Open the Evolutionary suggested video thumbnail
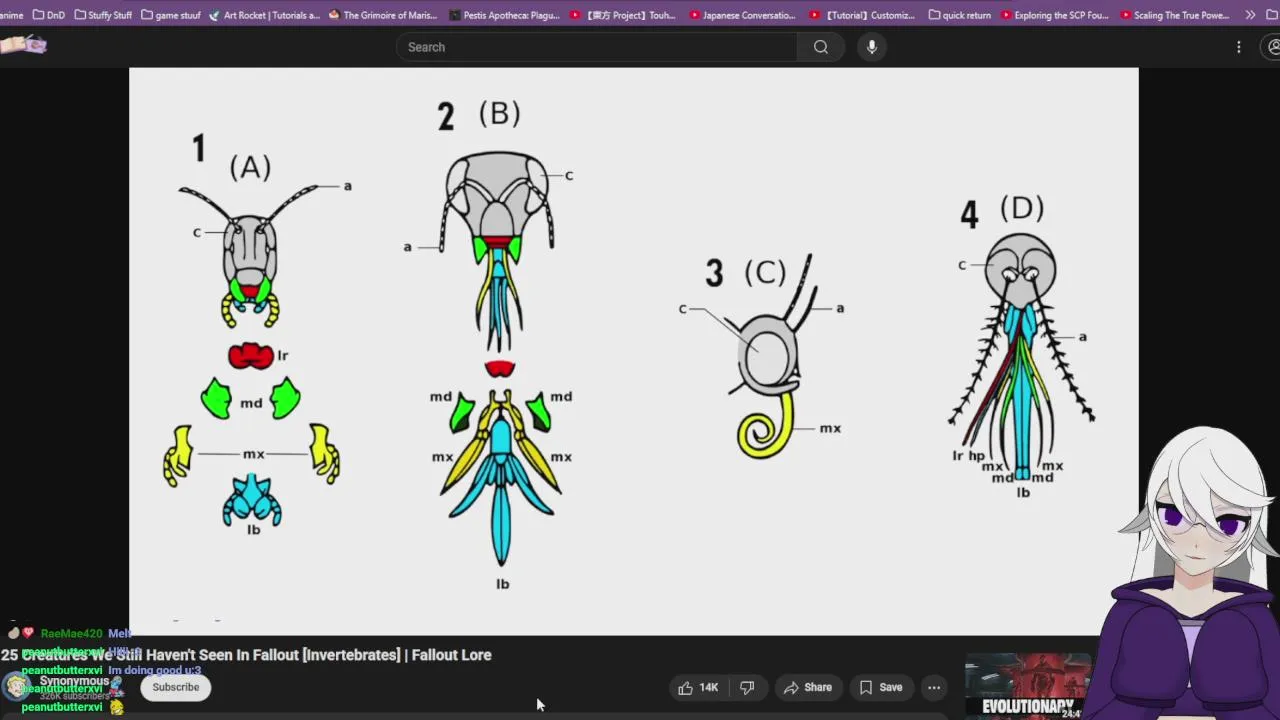The height and width of the screenshot is (720, 1280). [x=1027, y=686]
